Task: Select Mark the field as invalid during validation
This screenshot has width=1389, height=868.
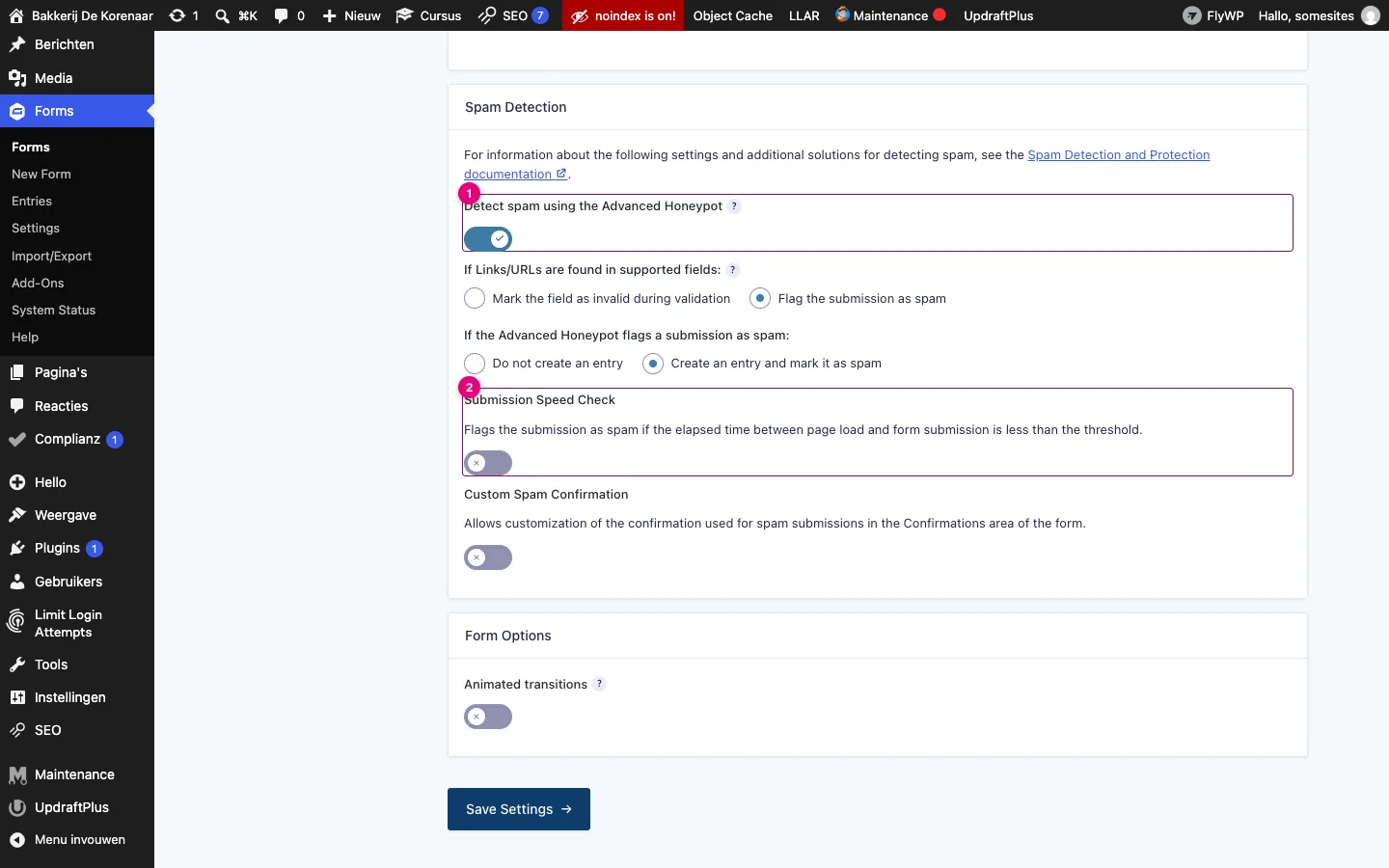Action: tap(475, 298)
